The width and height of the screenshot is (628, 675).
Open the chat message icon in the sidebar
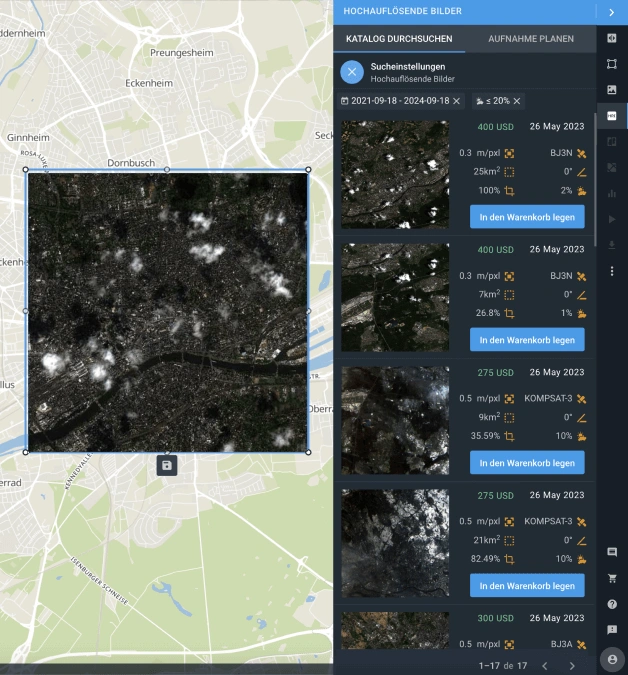tap(612, 552)
